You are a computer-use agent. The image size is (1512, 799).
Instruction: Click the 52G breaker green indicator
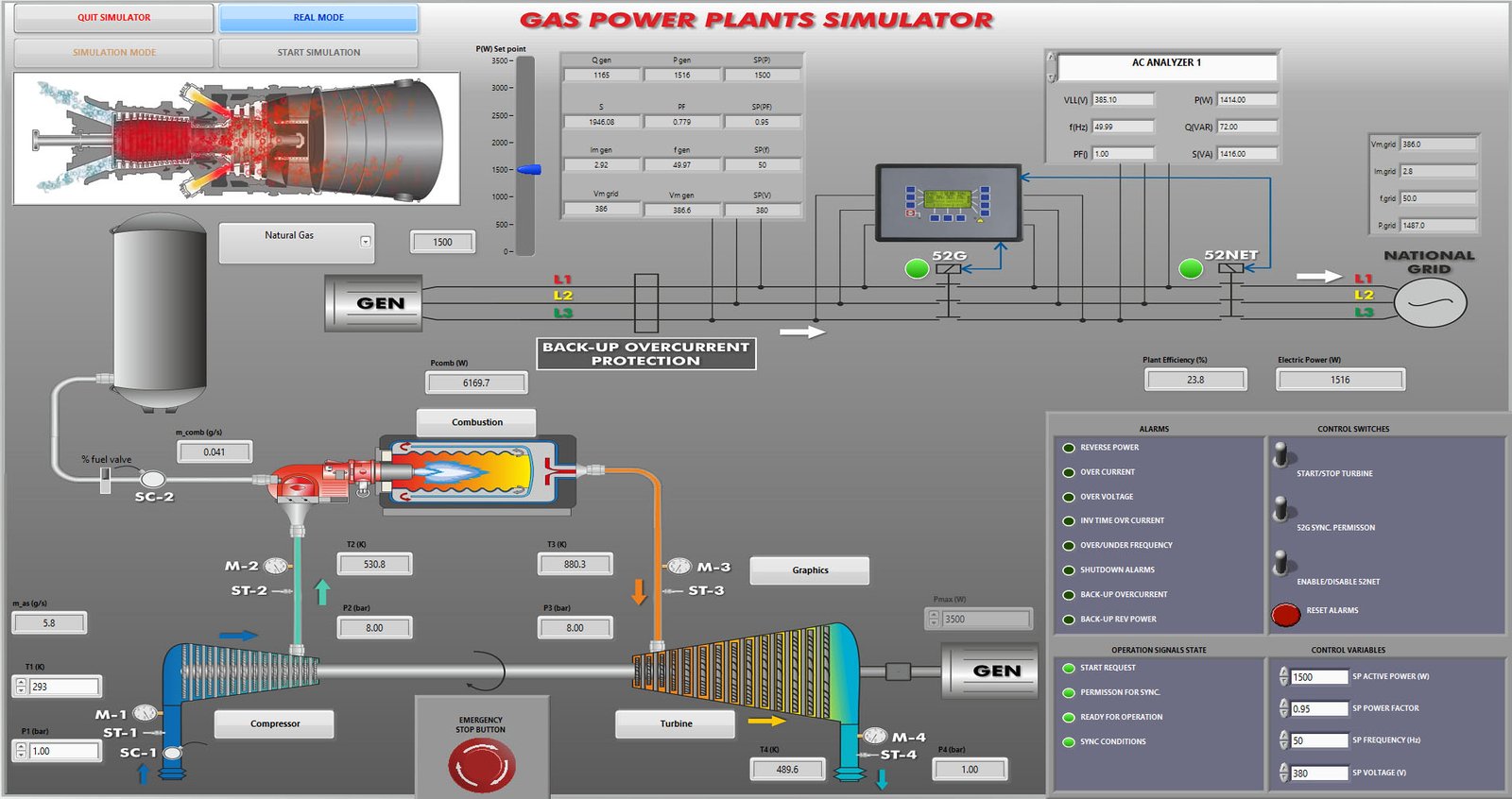tap(917, 269)
